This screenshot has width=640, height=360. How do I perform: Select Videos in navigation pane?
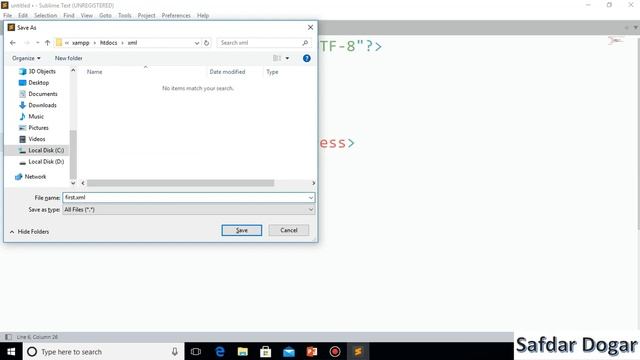pos(32,139)
